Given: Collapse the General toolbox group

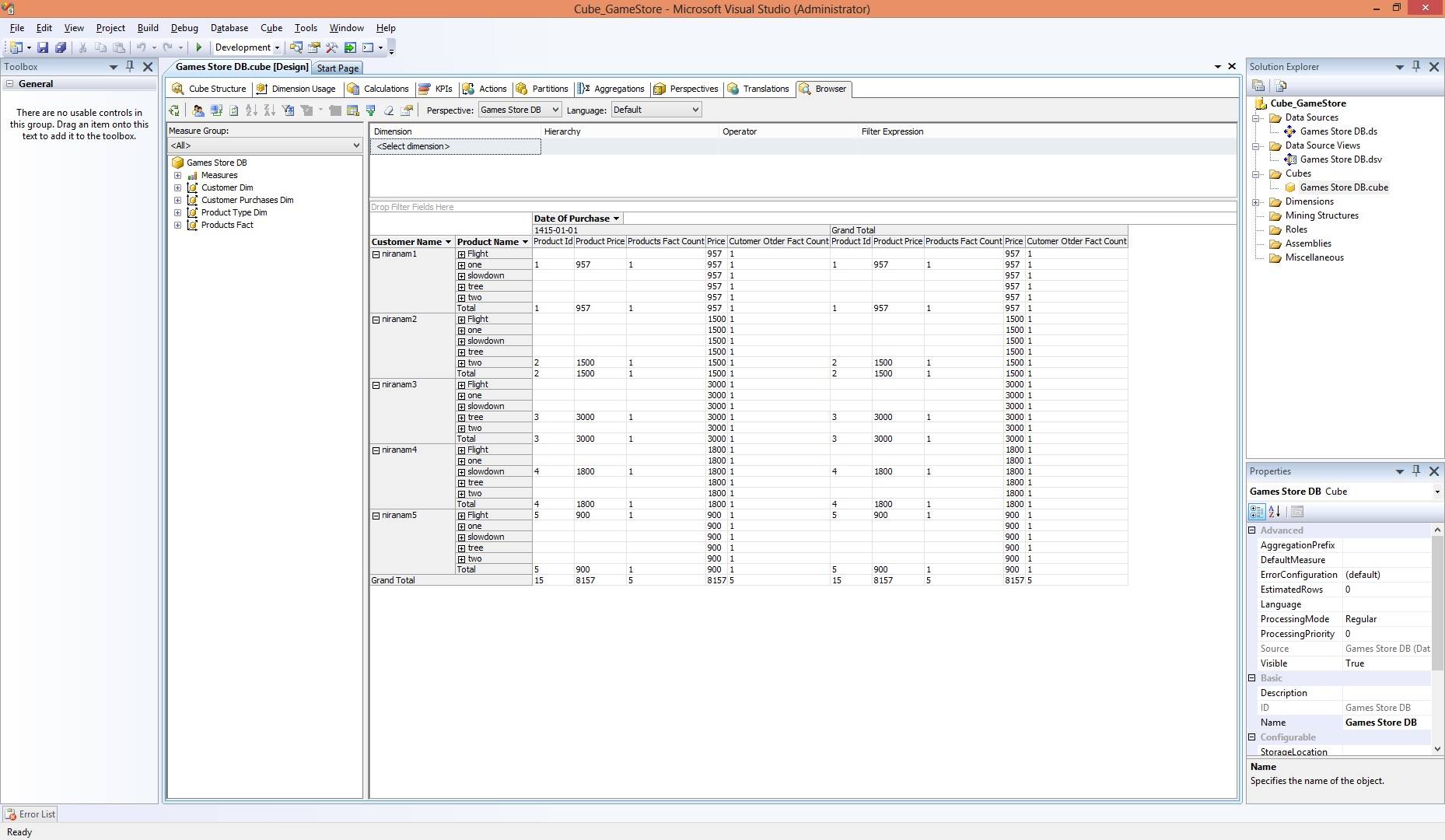Looking at the screenshot, I should (x=10, y=84).
